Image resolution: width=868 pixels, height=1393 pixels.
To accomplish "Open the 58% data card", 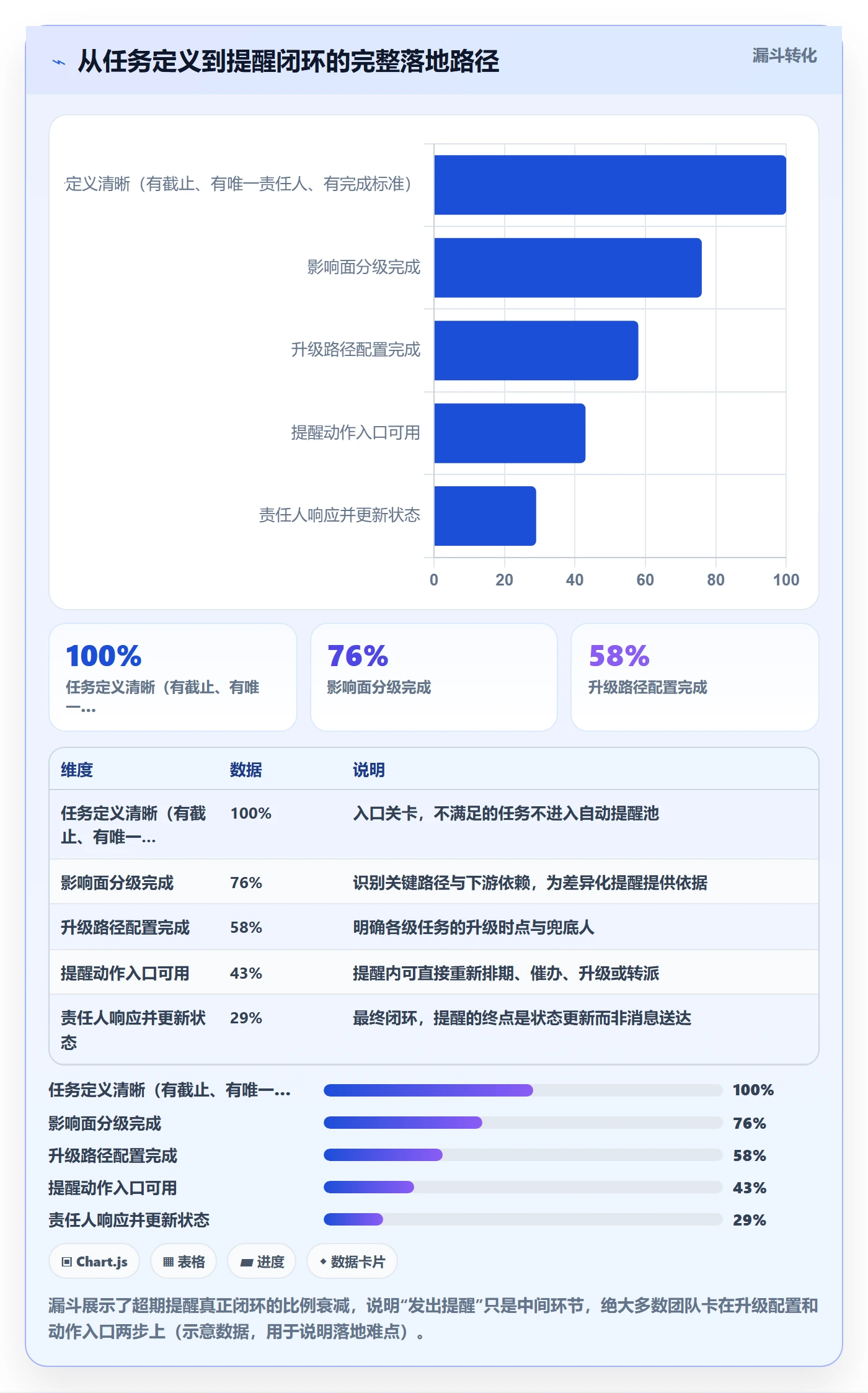I will (695, 677).
